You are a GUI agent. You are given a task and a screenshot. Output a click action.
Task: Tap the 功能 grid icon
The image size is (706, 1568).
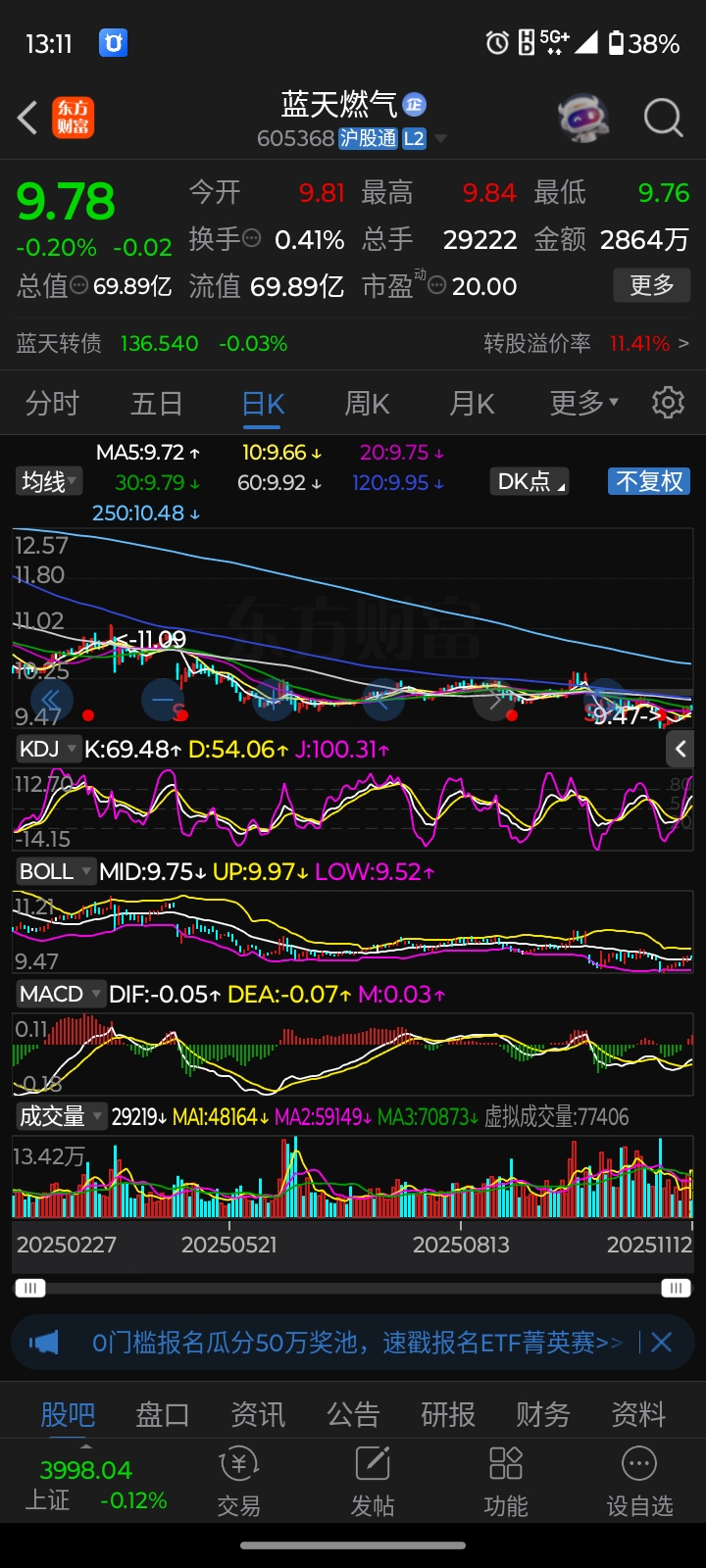[506, 1481]
